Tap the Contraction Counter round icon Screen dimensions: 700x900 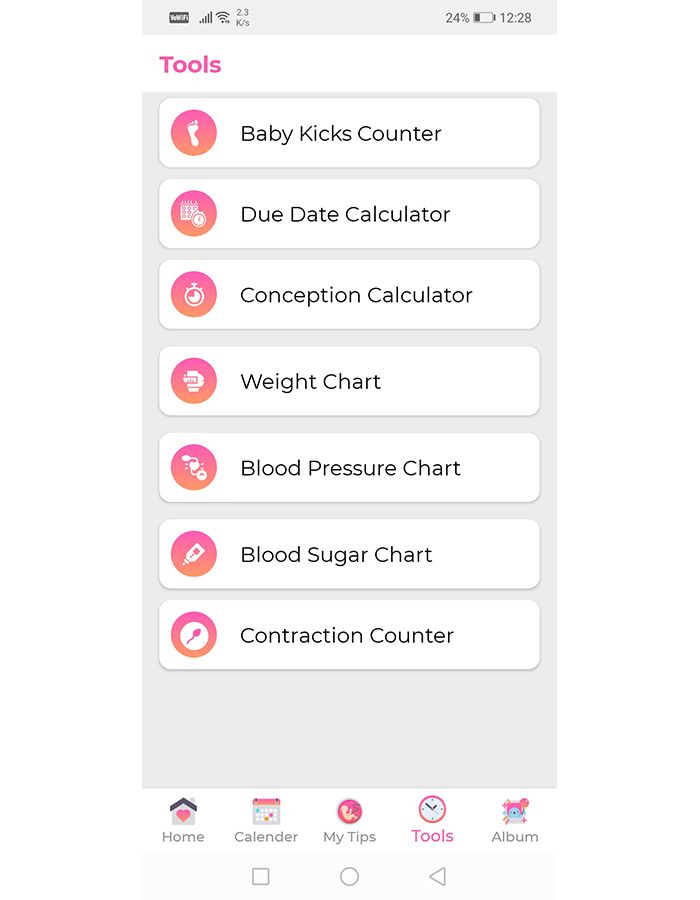pyautogui.click(x=194, y=635)
